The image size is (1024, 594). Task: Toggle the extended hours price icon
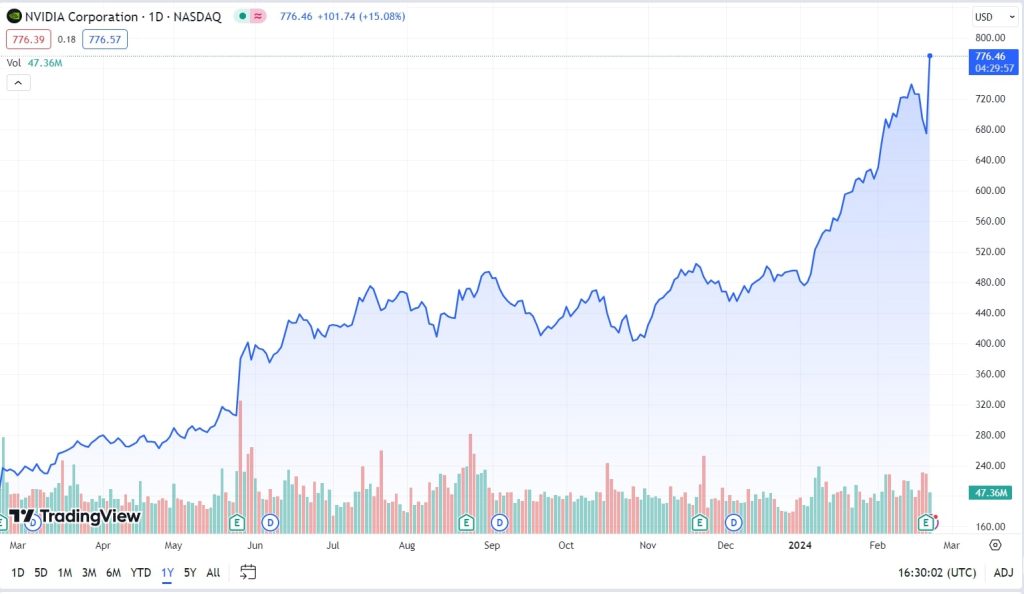259,16
